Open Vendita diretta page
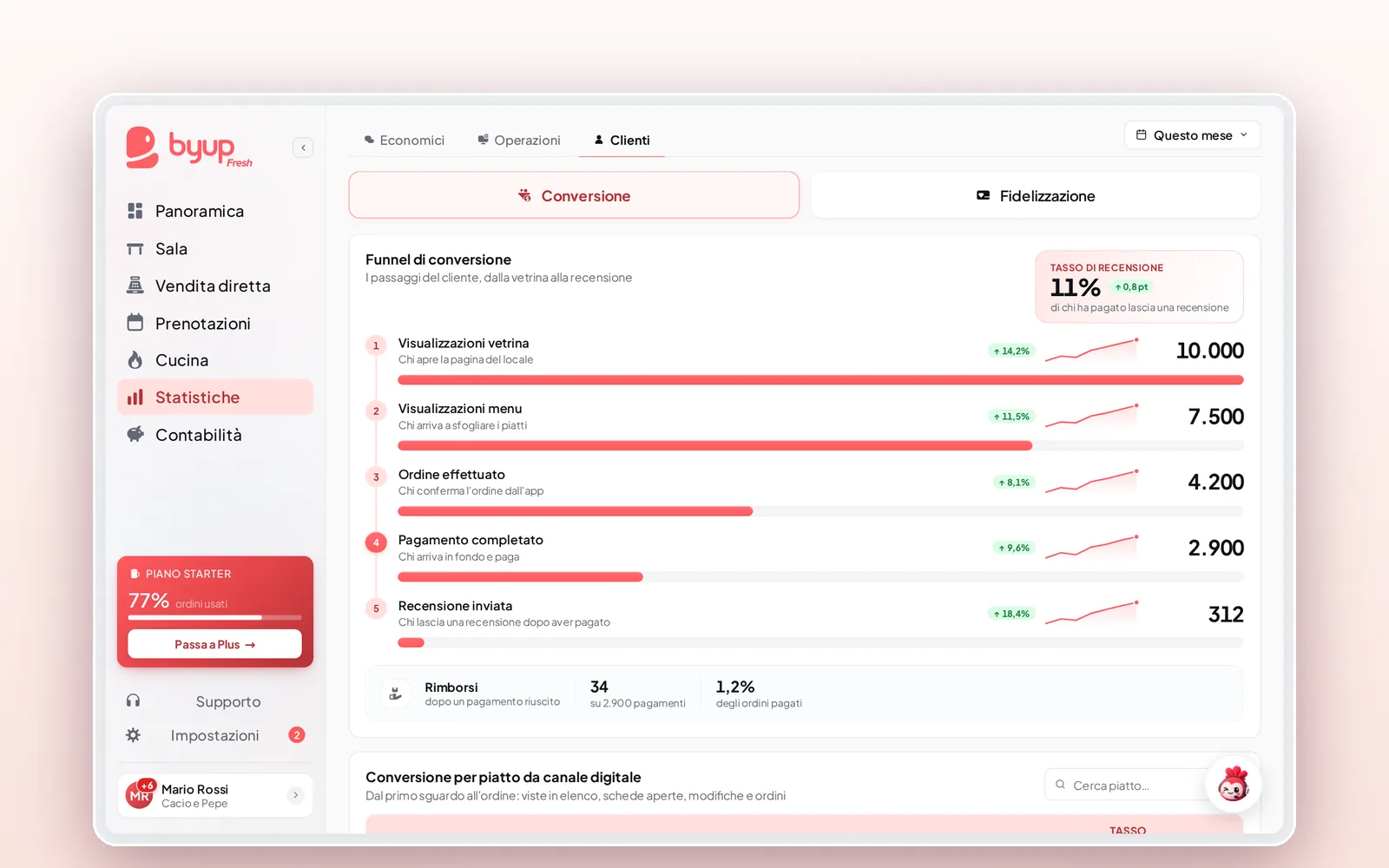The height and width of the screenshot is (868, 1389). coord(215,286)
